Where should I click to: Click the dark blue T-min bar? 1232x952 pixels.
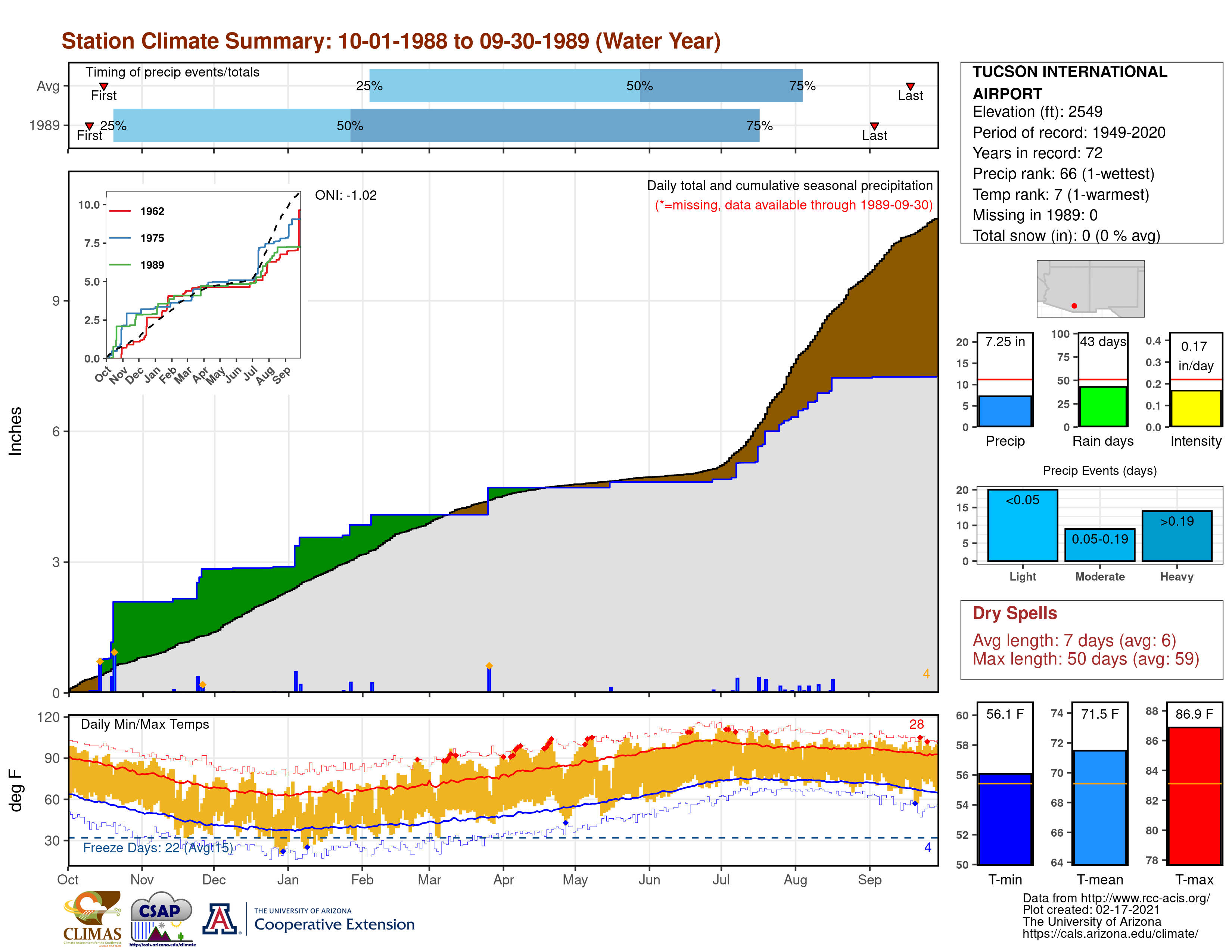[1005, 819]
